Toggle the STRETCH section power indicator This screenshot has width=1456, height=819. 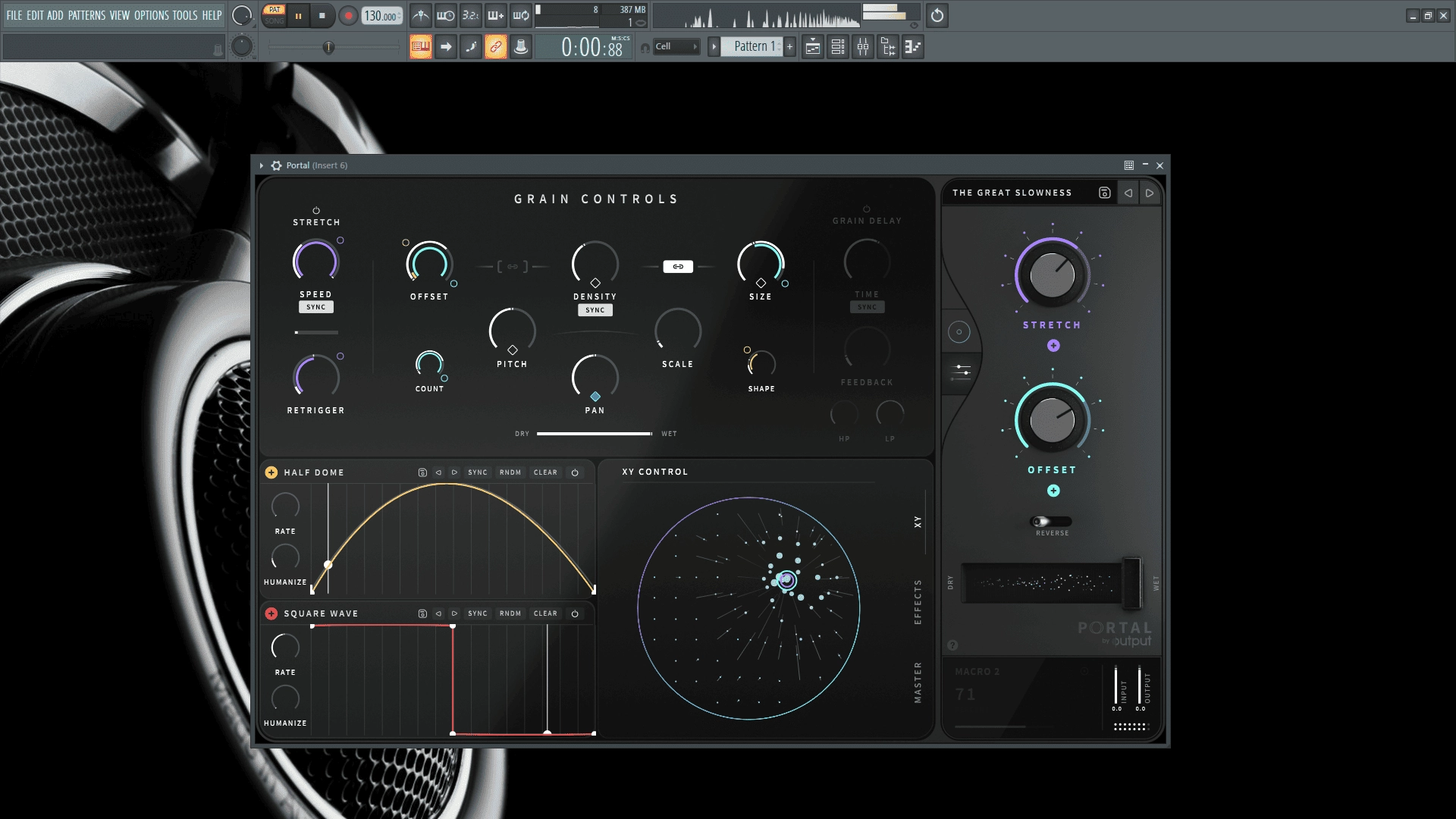[316, 211]
